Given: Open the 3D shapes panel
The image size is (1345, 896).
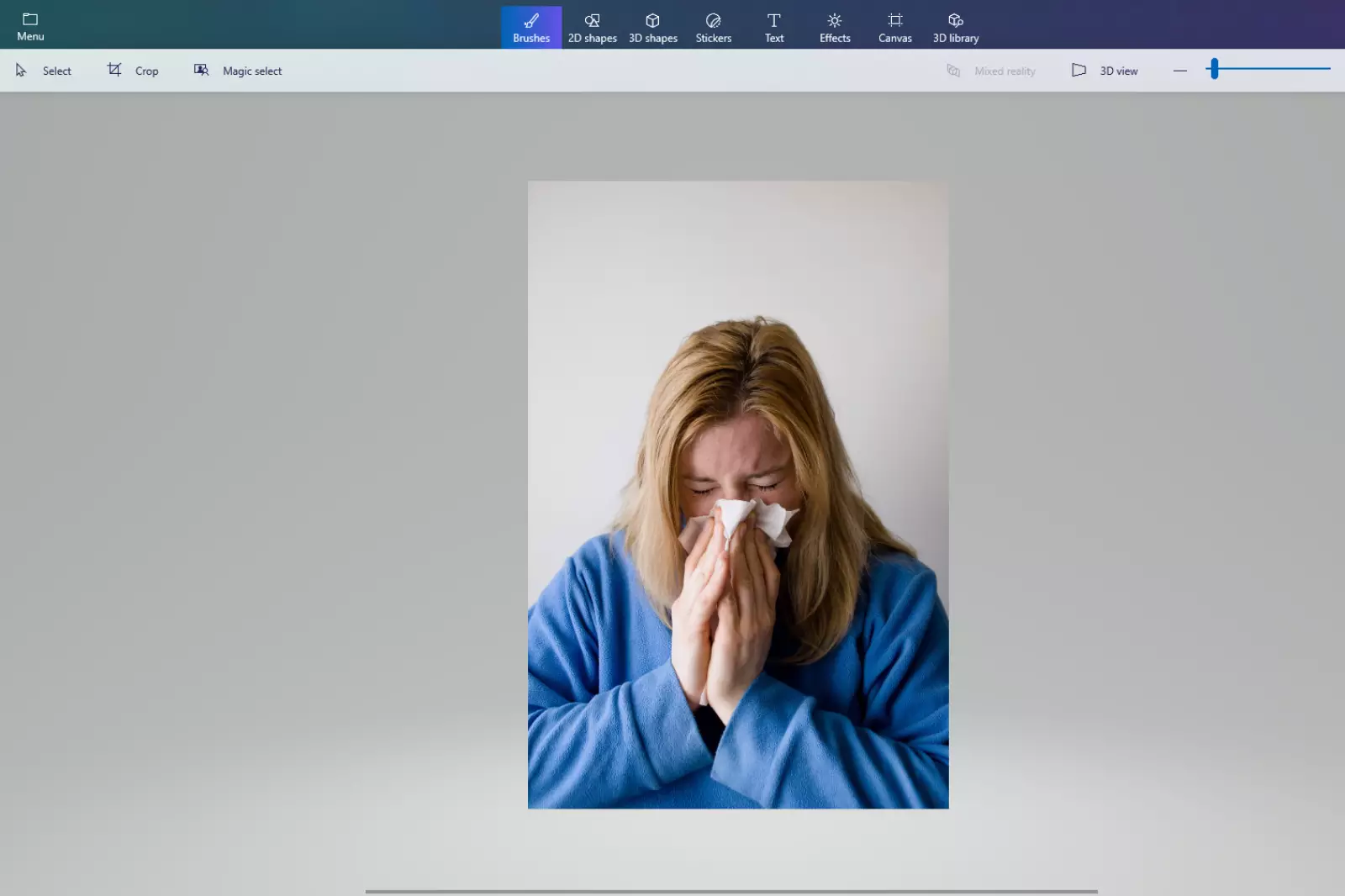Looking at the screenshot, I should click(652, 27).
